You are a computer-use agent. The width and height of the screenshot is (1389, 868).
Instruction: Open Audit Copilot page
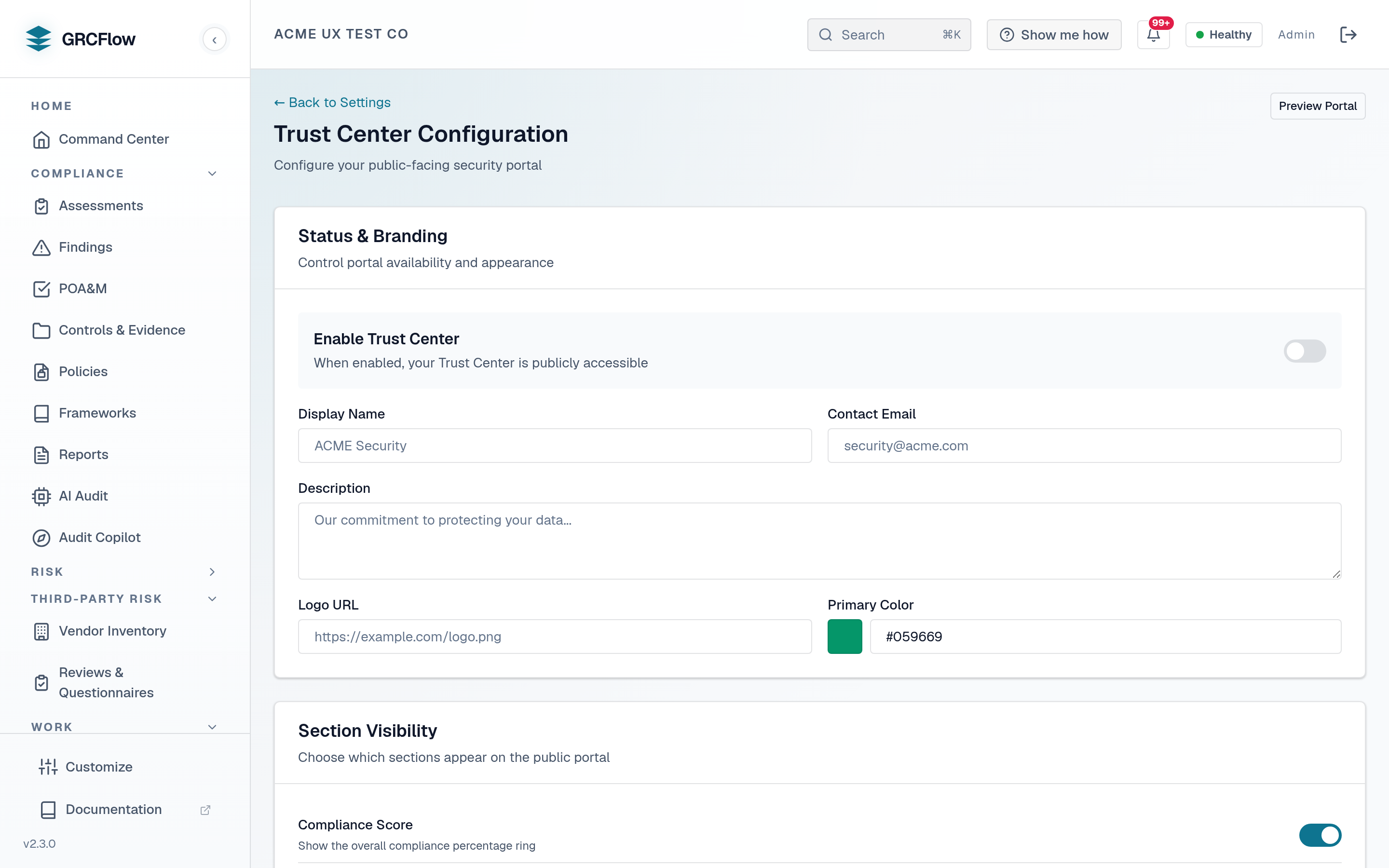click(124, 537)
